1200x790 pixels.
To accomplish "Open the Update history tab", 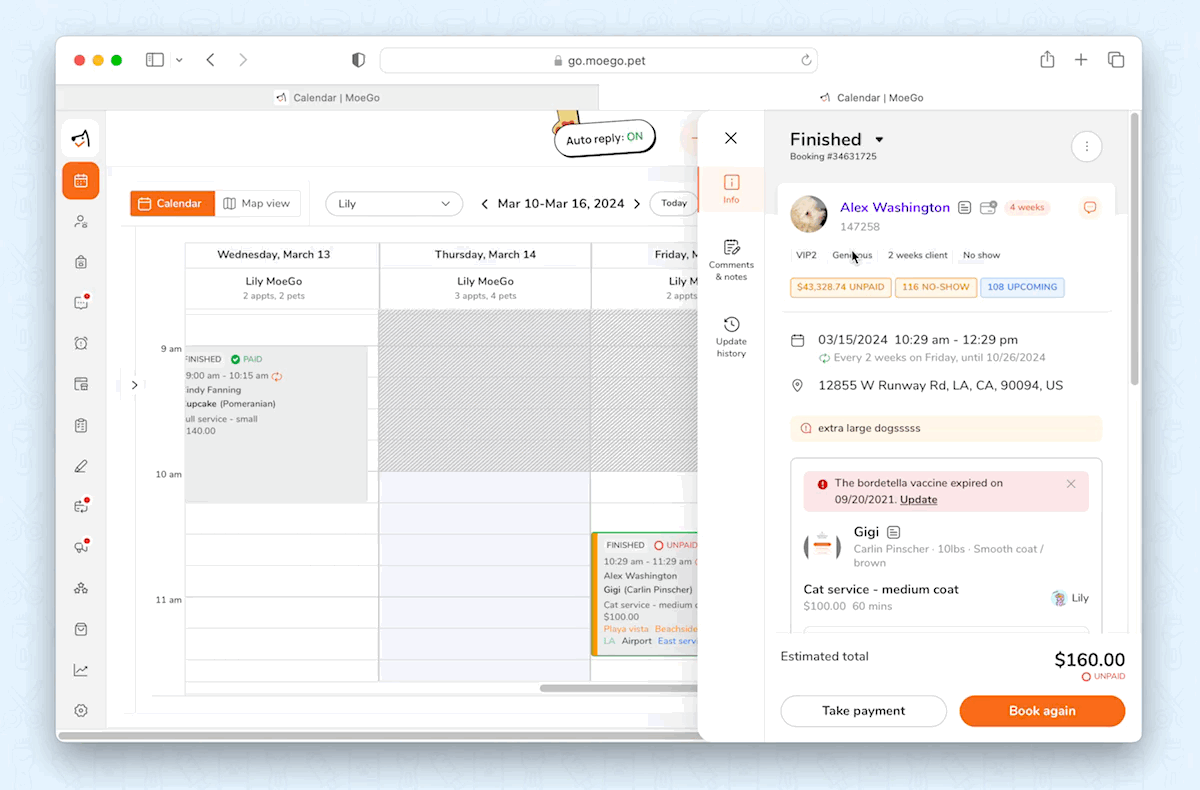I will [731, 337].
